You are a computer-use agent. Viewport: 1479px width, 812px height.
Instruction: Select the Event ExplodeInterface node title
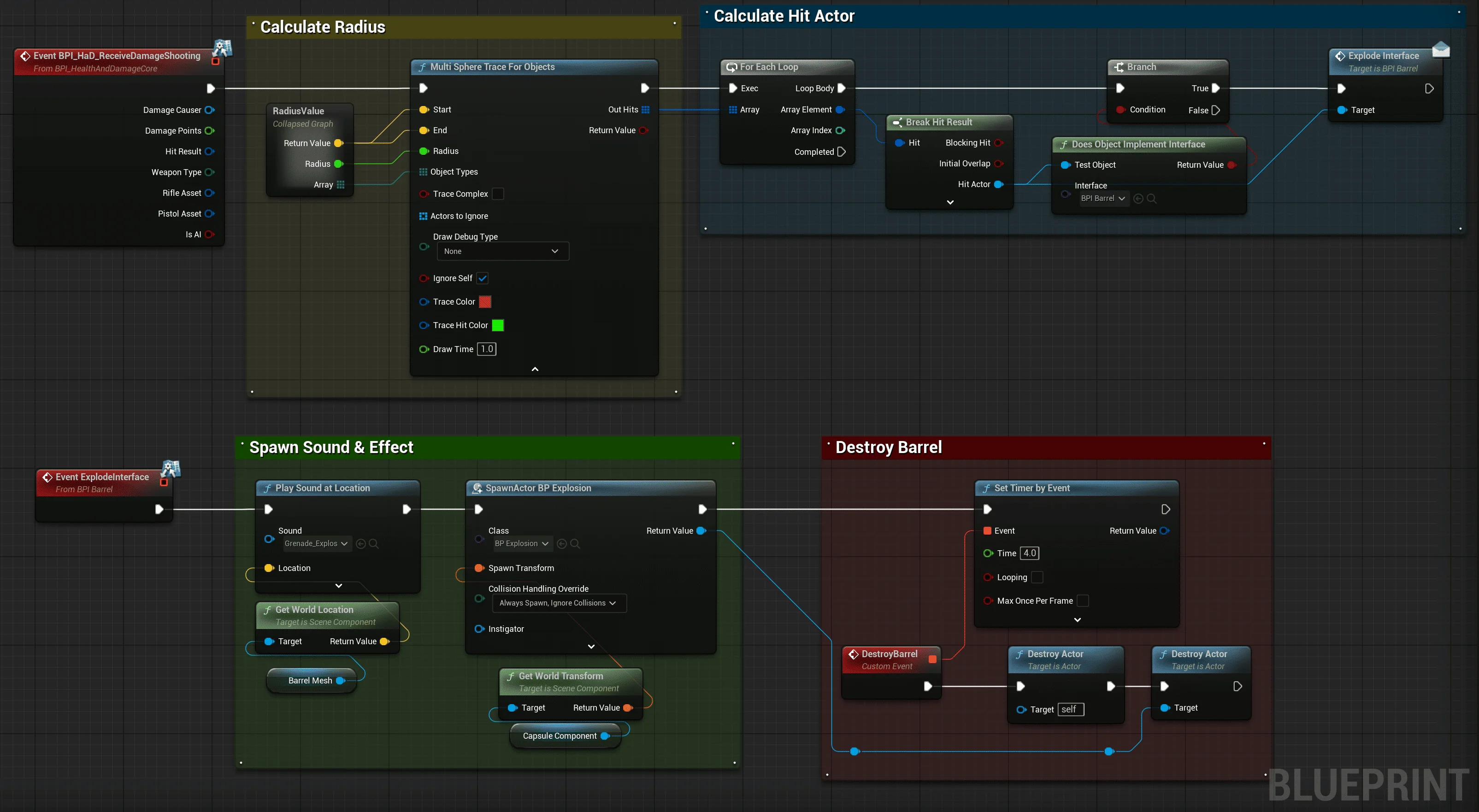103,482
